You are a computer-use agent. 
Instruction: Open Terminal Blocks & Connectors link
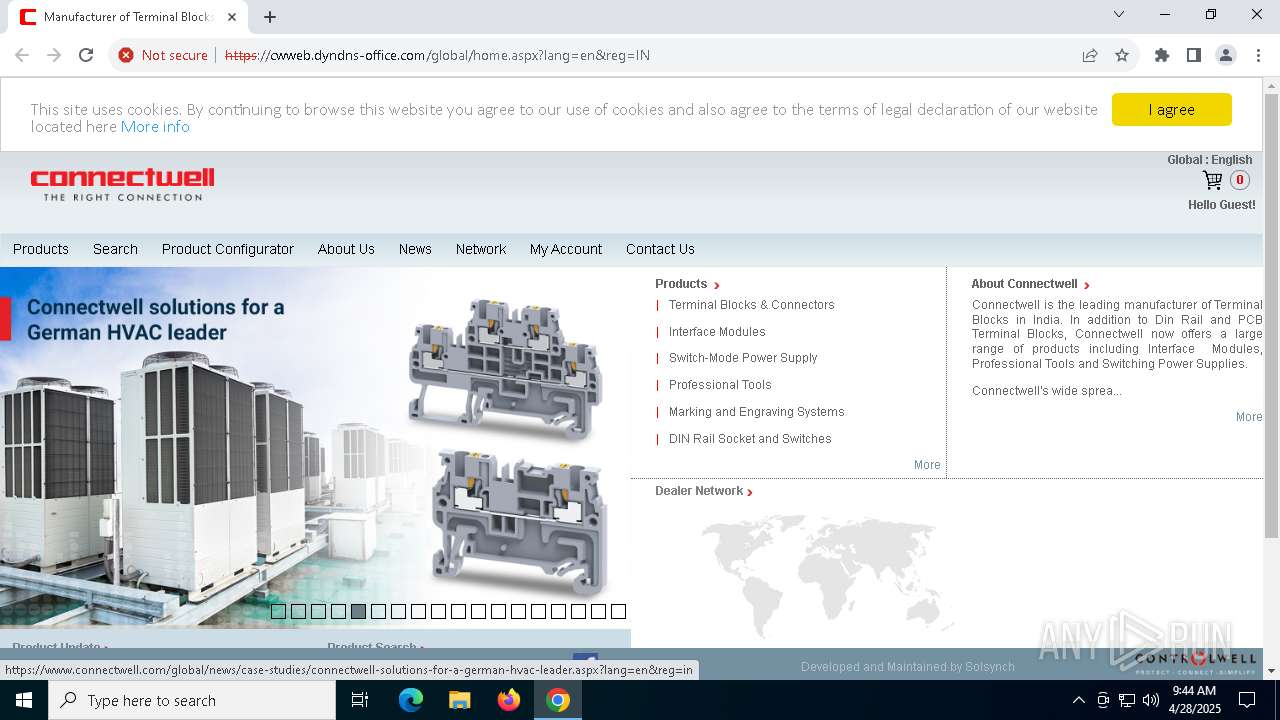tap(752, 305)
